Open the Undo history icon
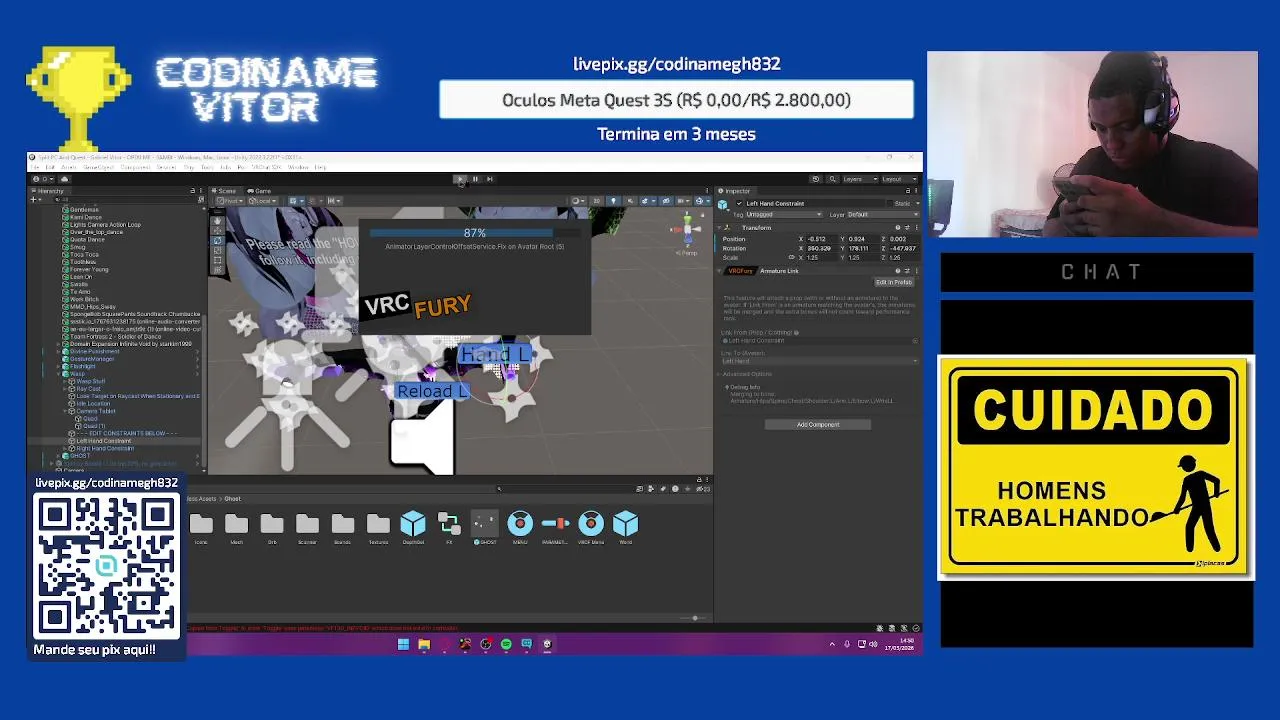The width and height of the screenshot is (1280, 720). [816, 179]
